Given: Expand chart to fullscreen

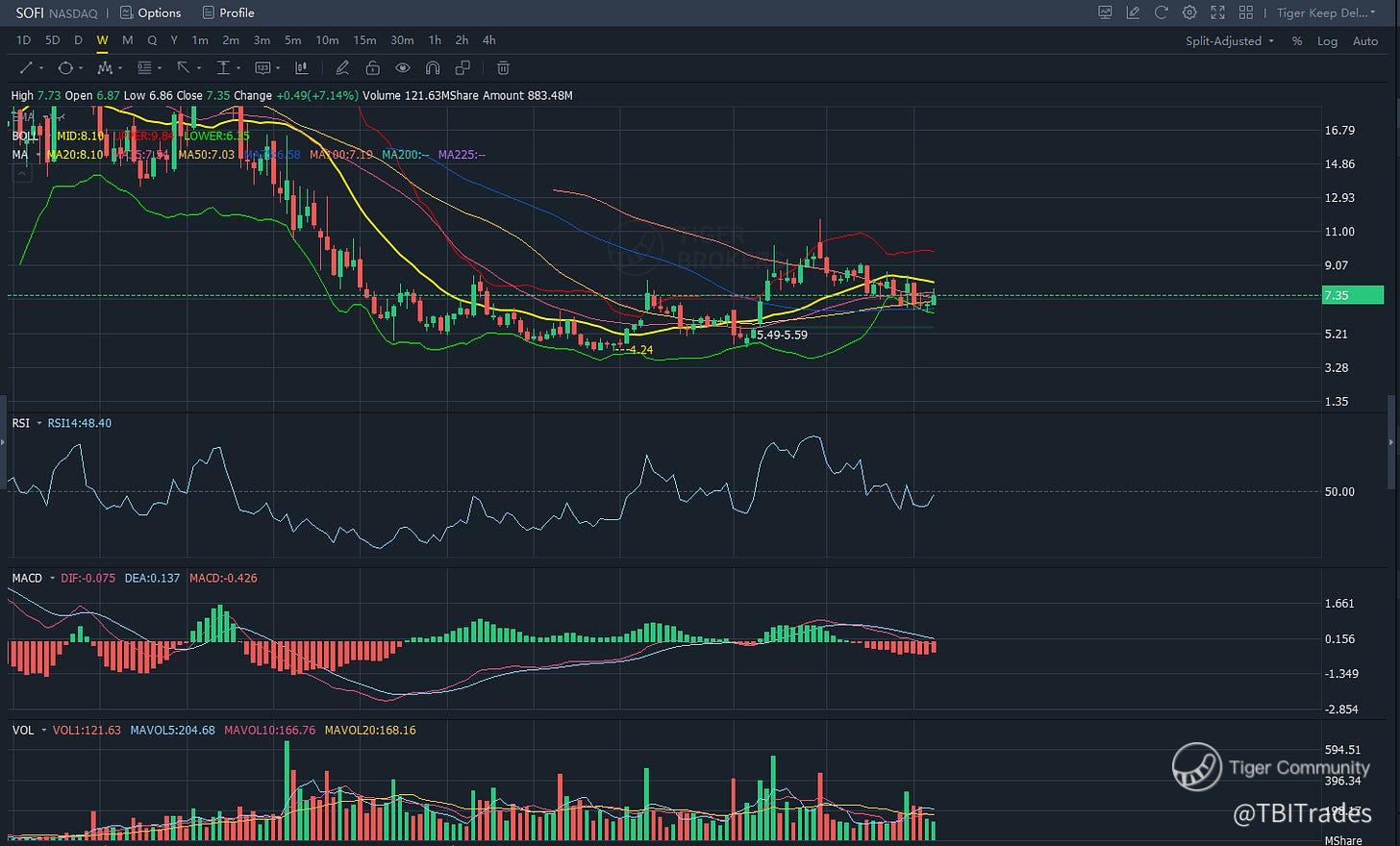Looking at the screenshot, I should pos(1217,12).
